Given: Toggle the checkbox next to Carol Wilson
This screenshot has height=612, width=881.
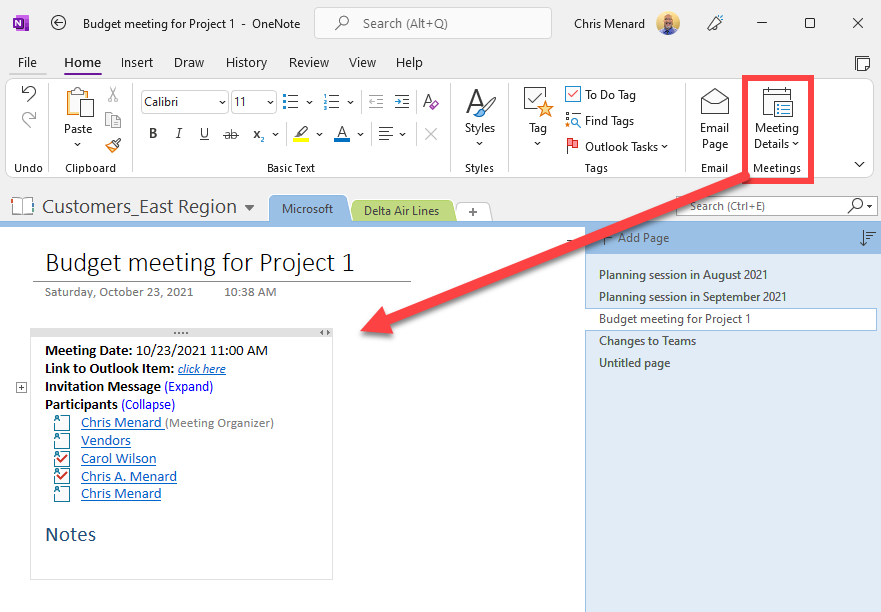Looking at the screenshot, I should 60,458.
